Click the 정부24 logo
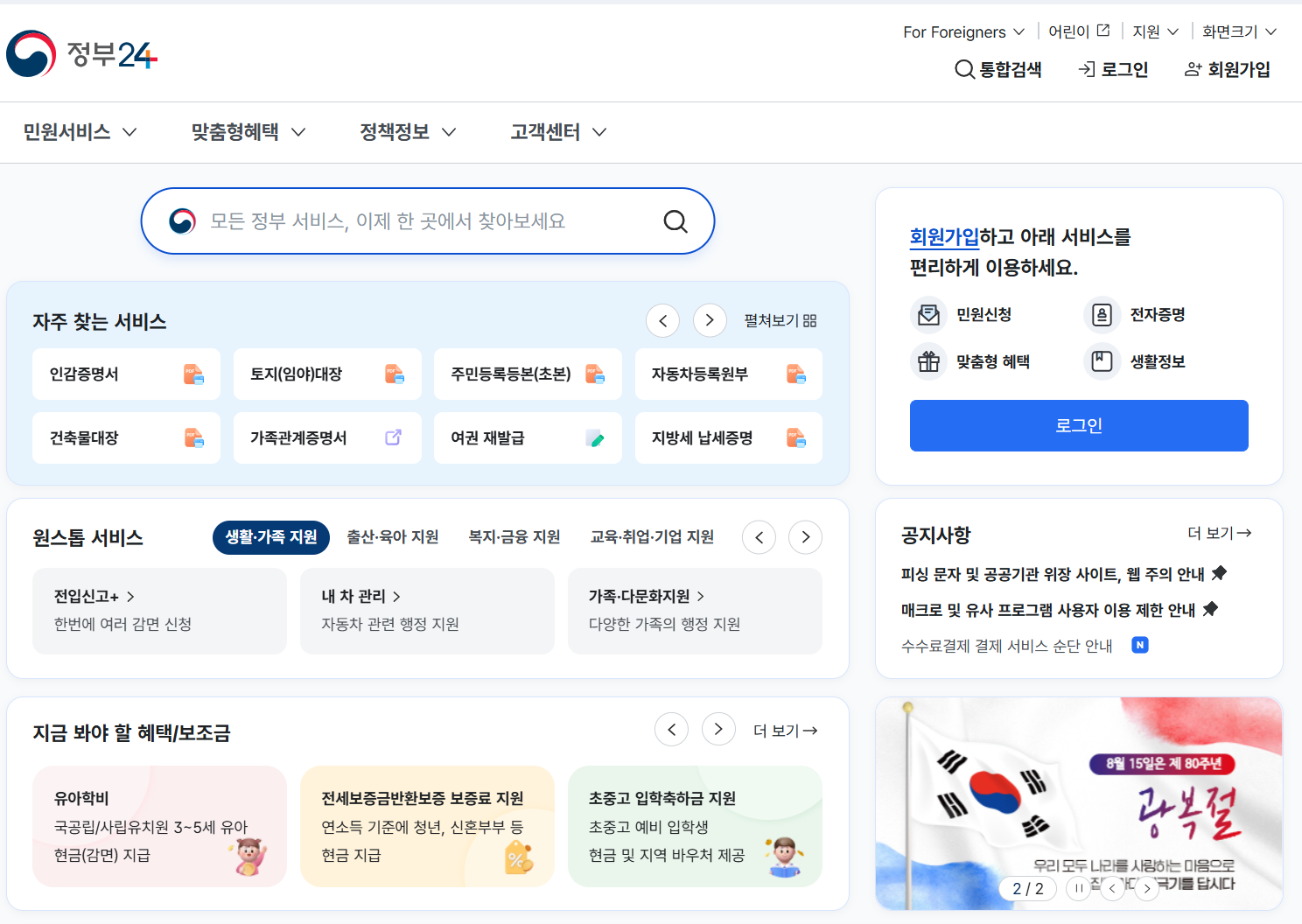This screenshot has height=924, width=1302. click(80, 54)
